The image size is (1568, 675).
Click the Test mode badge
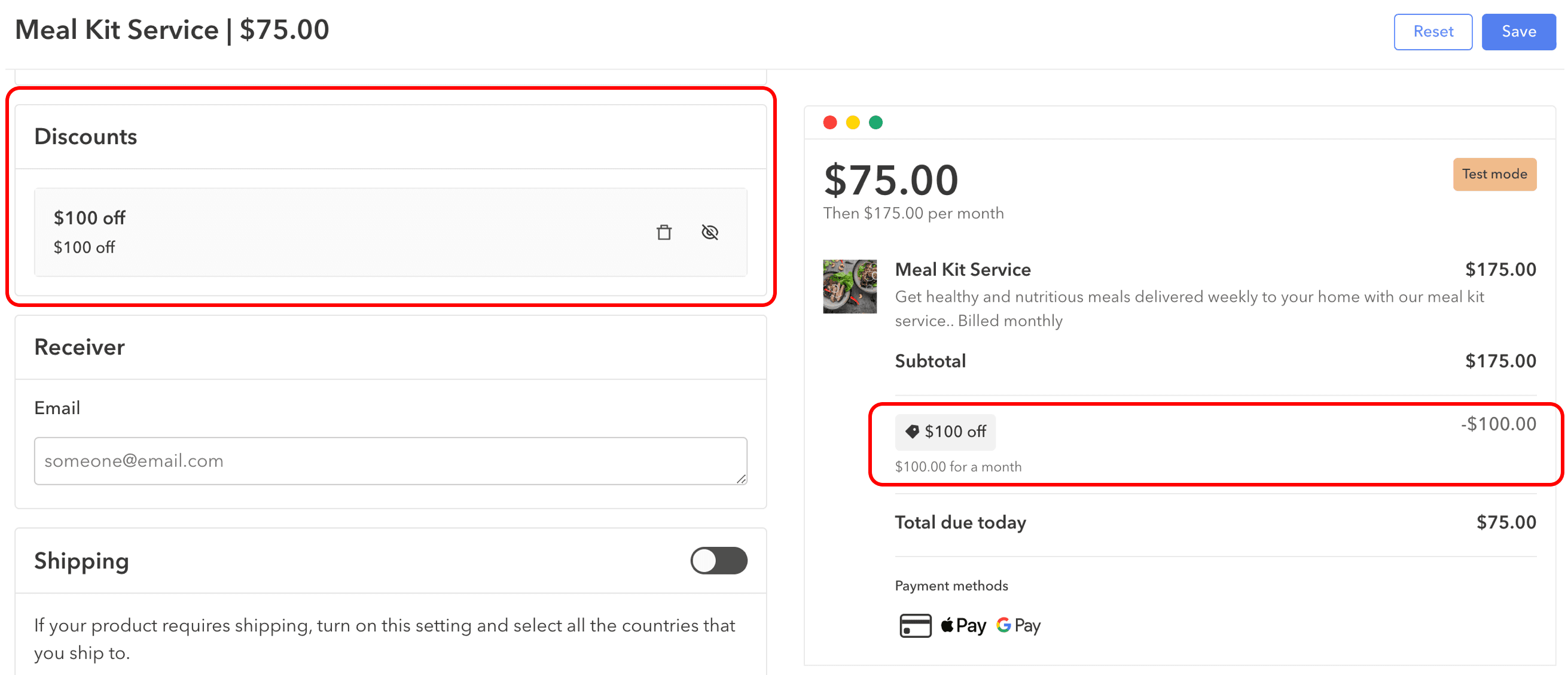point(1494,174)
